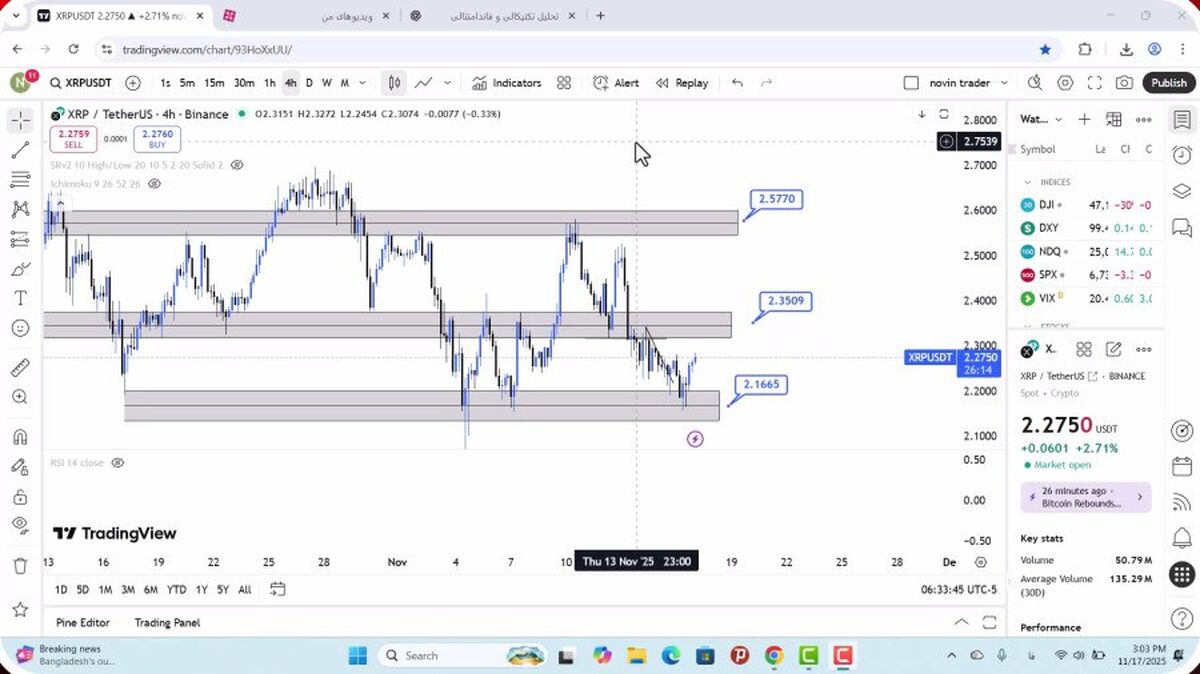
Task: Toggle lock all drawings
Action: pos(20,496)
